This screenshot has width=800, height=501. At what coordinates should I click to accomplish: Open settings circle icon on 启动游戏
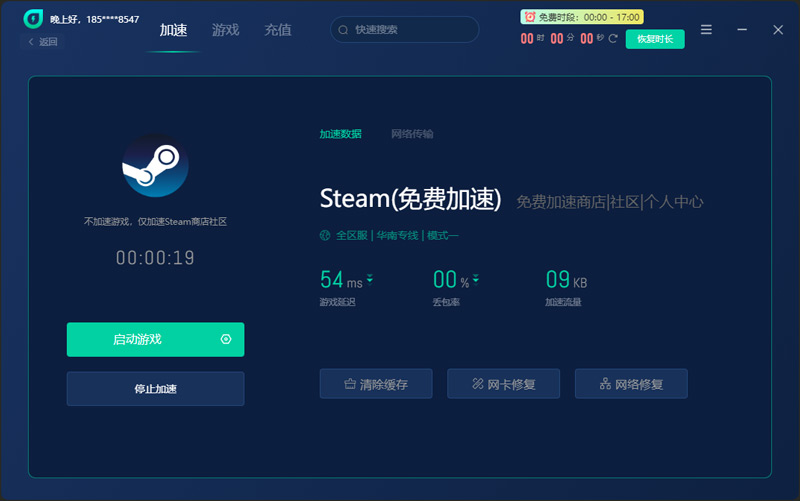click(x=226, y=339)
